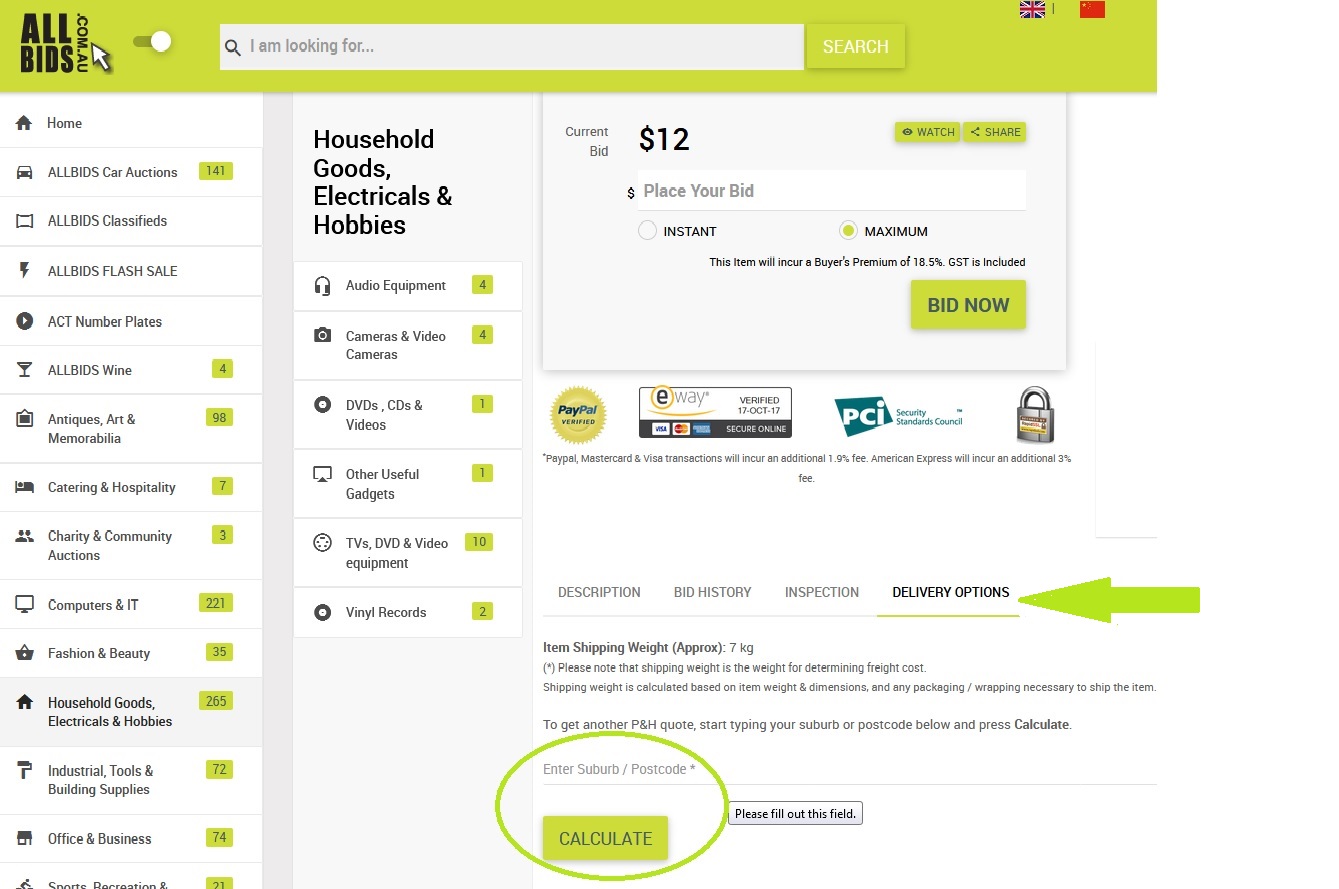Image resolution: width=1339 pixels, height=889 pixels.
Task: Click the ALLBIDS logo
Action: click(x=66, y=44)
